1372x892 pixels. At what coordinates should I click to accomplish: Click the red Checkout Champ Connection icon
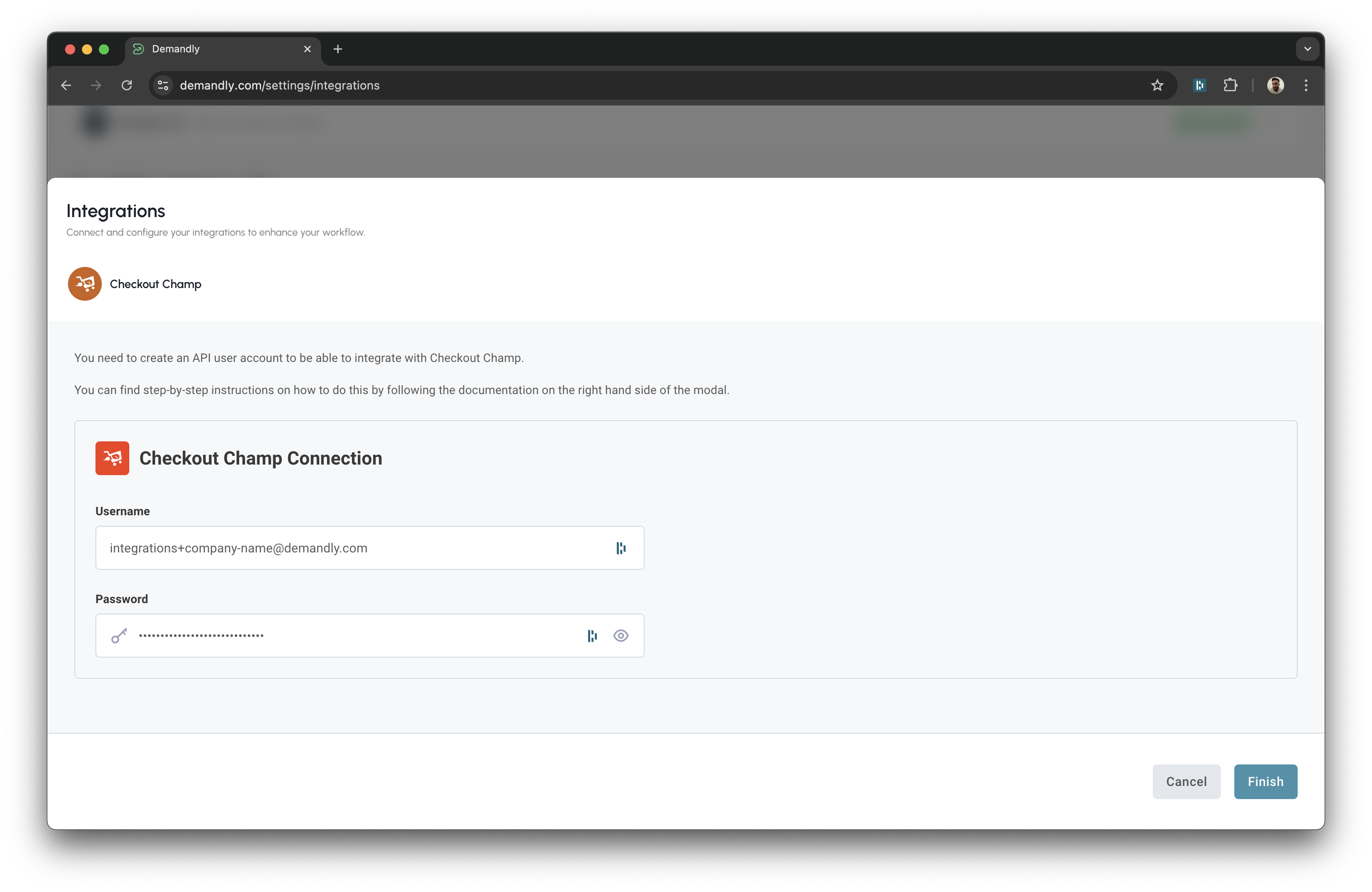coord(112,458)
